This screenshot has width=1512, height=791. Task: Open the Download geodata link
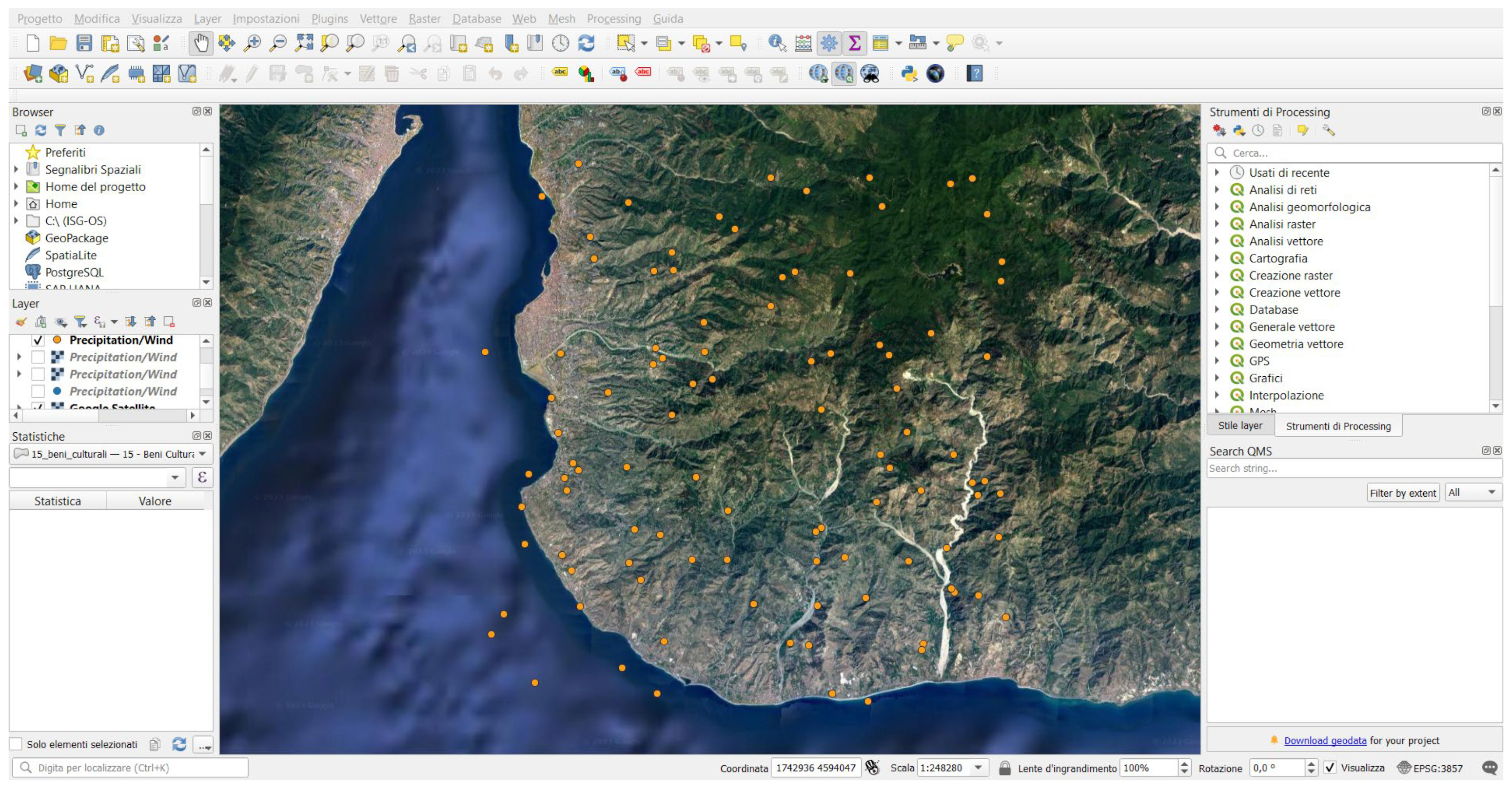pyautogui.click(x=1325, y=740)
